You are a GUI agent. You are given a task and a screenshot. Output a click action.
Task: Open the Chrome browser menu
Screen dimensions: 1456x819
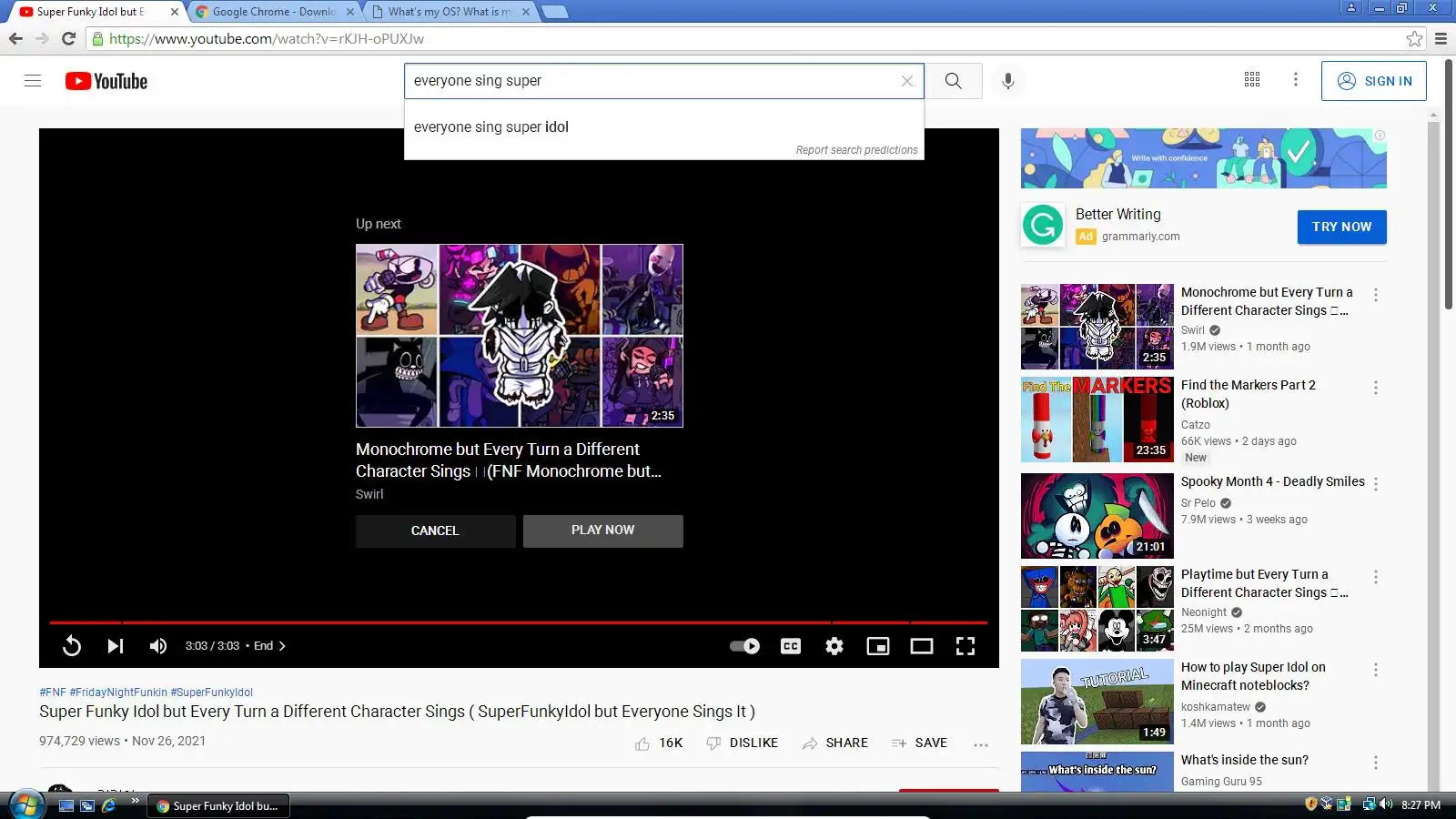(x=1441, y=38)
